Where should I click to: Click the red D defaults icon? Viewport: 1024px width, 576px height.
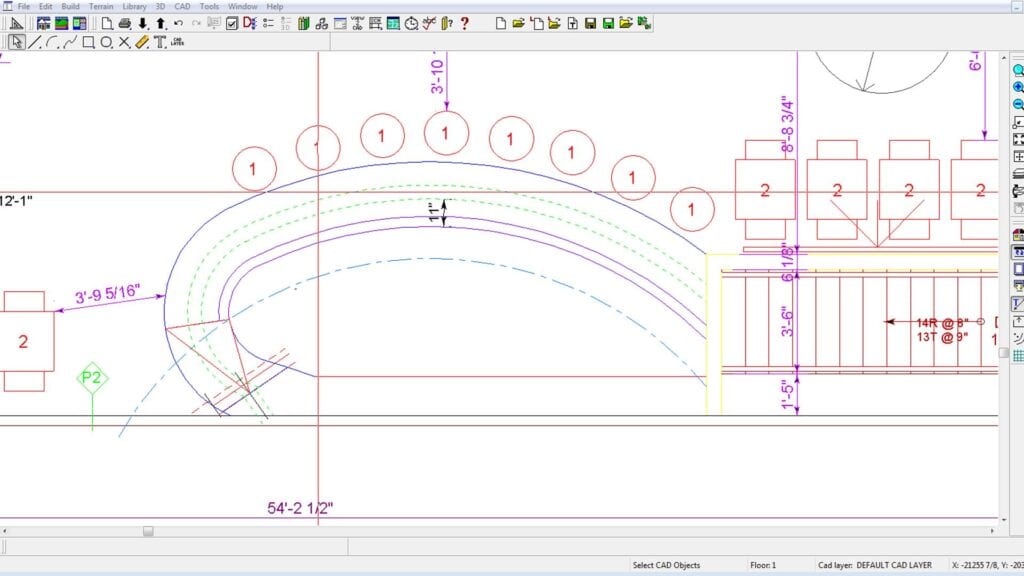(x=249, y=24)
